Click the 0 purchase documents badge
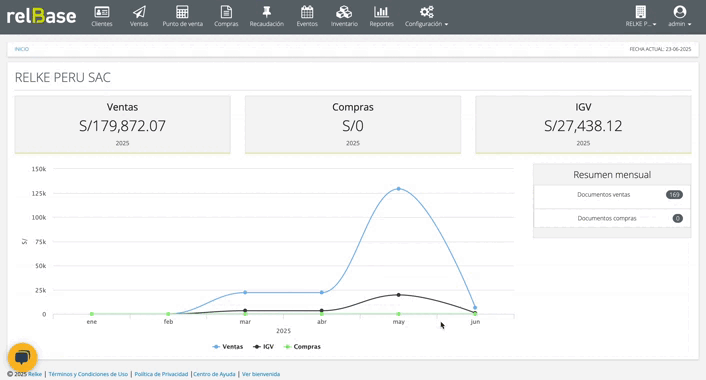 [x=678, y=218]
